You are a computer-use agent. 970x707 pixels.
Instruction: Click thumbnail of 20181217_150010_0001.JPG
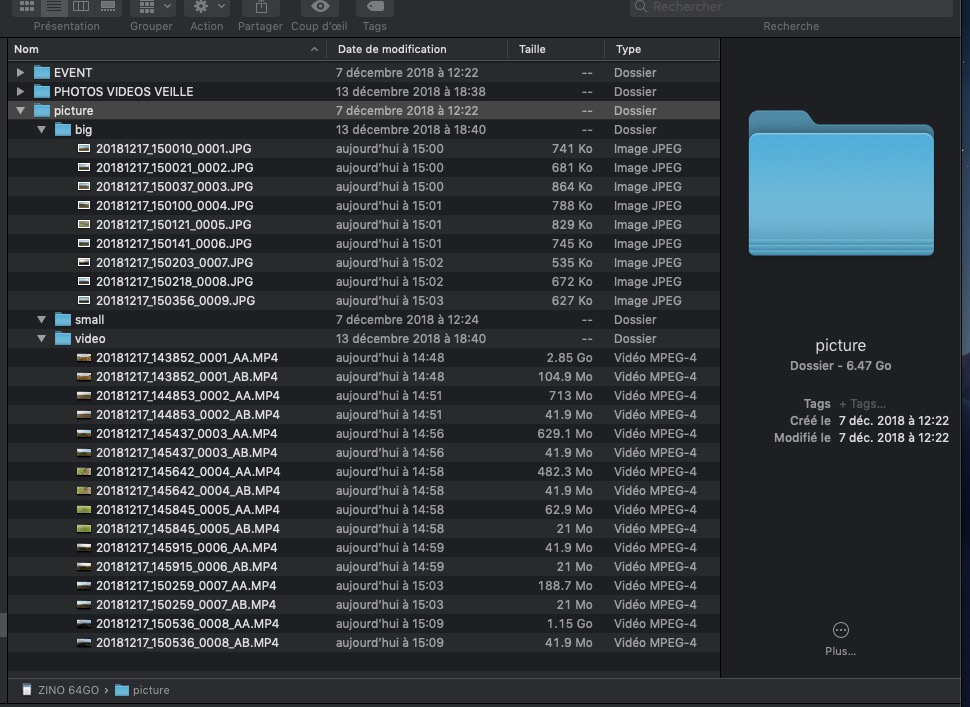click(84, 148)
